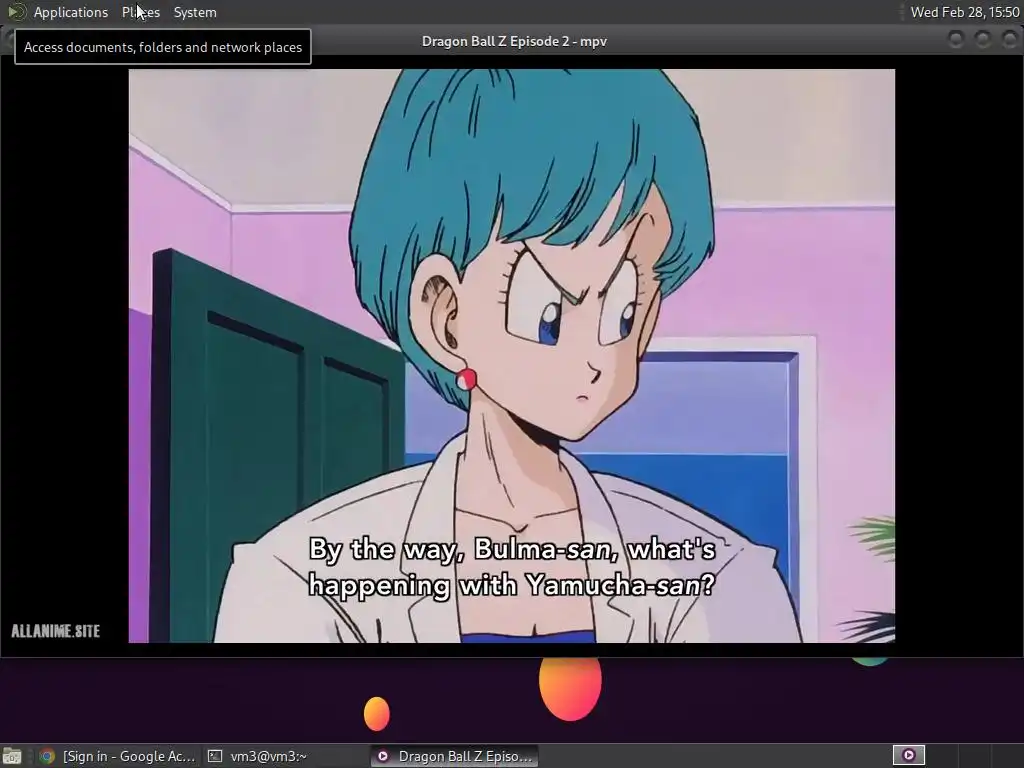The width and height of the screenshot is (1024, 768).
Task: Click the Show Desktop icon in the bottom panel
Action: tap(12, 756)
